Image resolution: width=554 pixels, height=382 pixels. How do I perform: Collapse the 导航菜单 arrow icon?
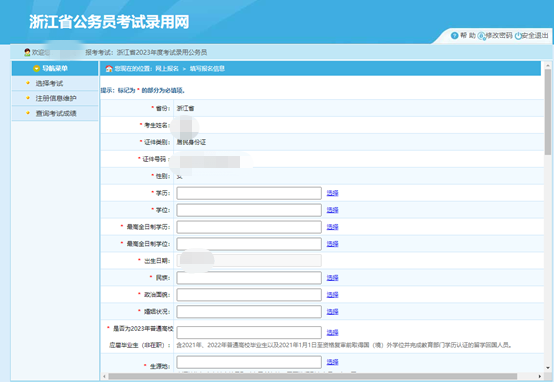point(36,68)
